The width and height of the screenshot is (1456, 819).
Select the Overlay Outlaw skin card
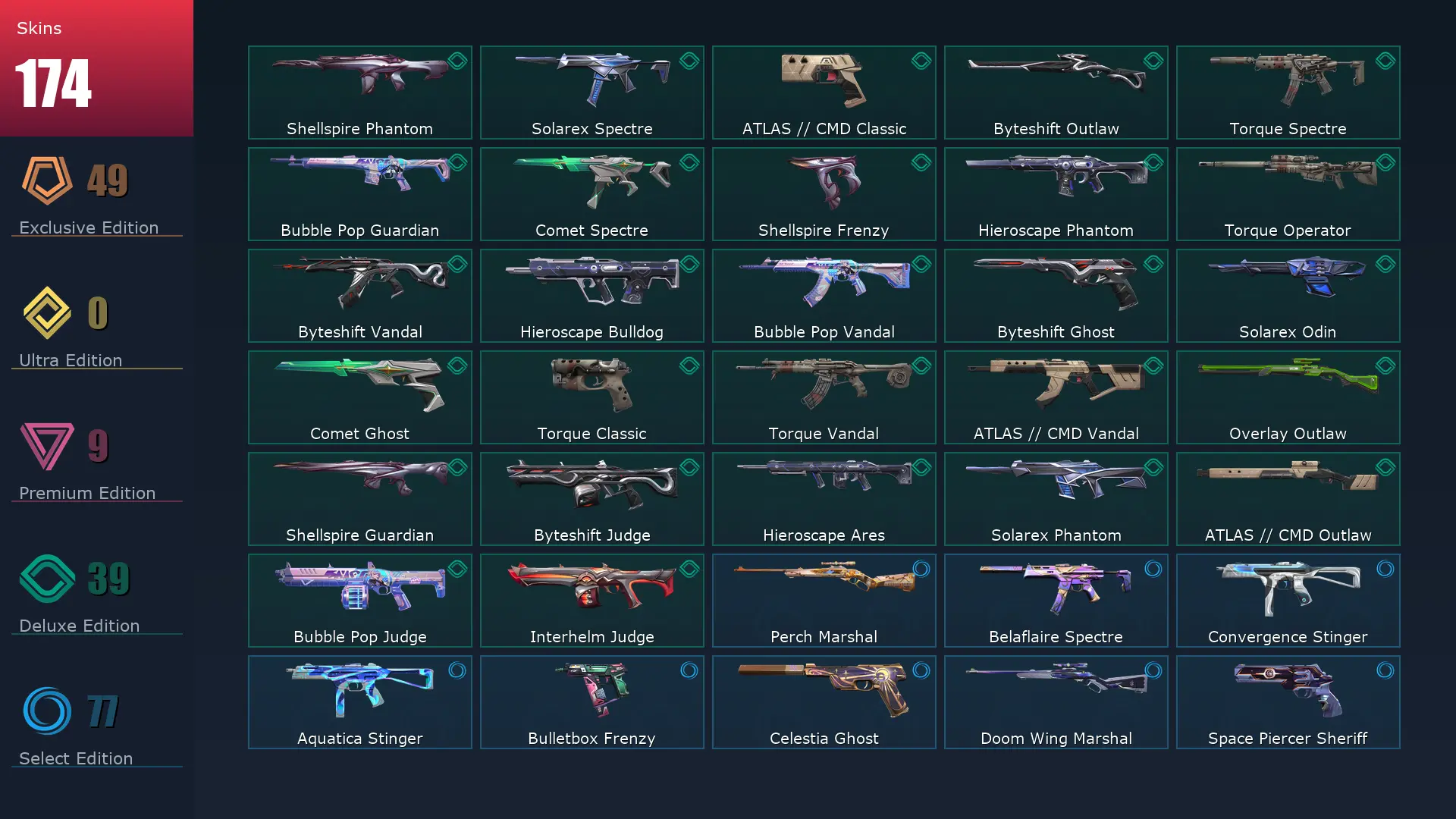pyautogui.click(x=1288, y=397)
